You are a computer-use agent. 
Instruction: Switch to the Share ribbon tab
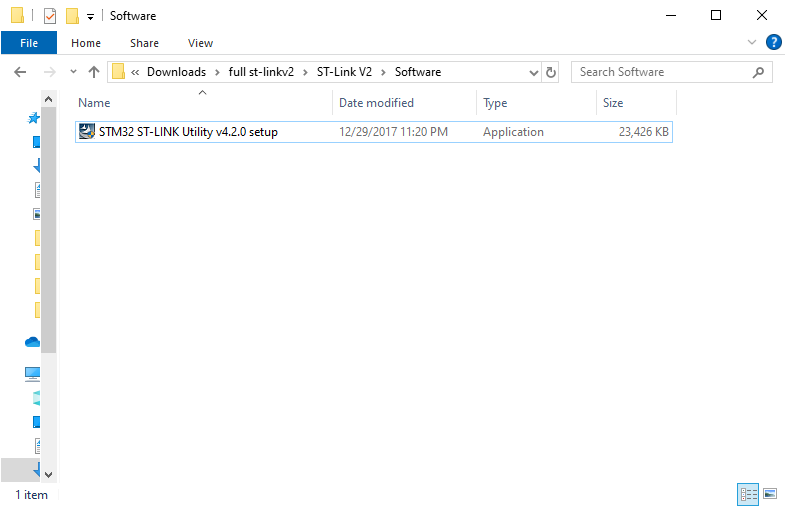(x=144, y=43)
